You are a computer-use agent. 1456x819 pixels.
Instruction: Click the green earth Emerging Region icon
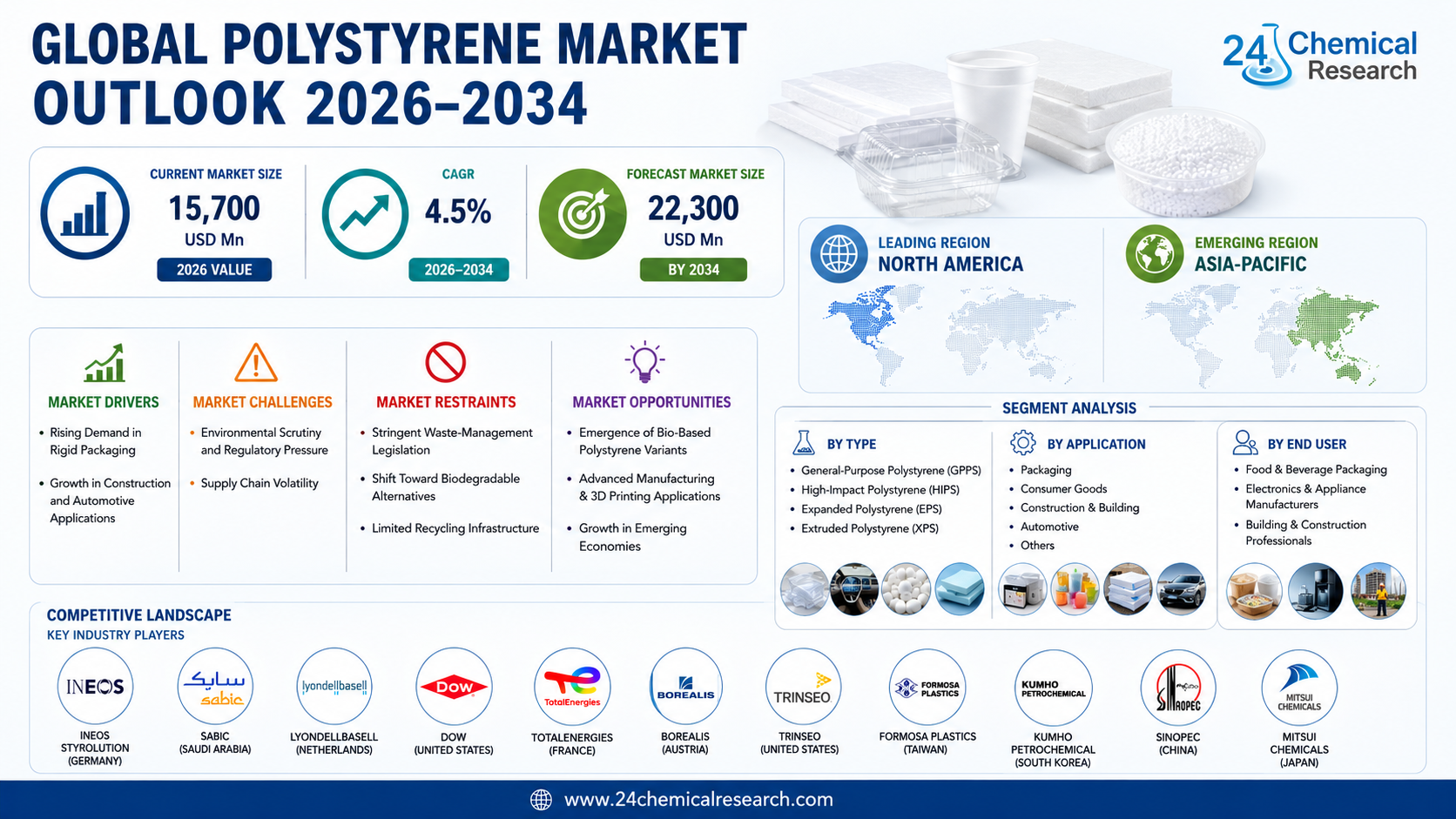[x=1155, y=254]
